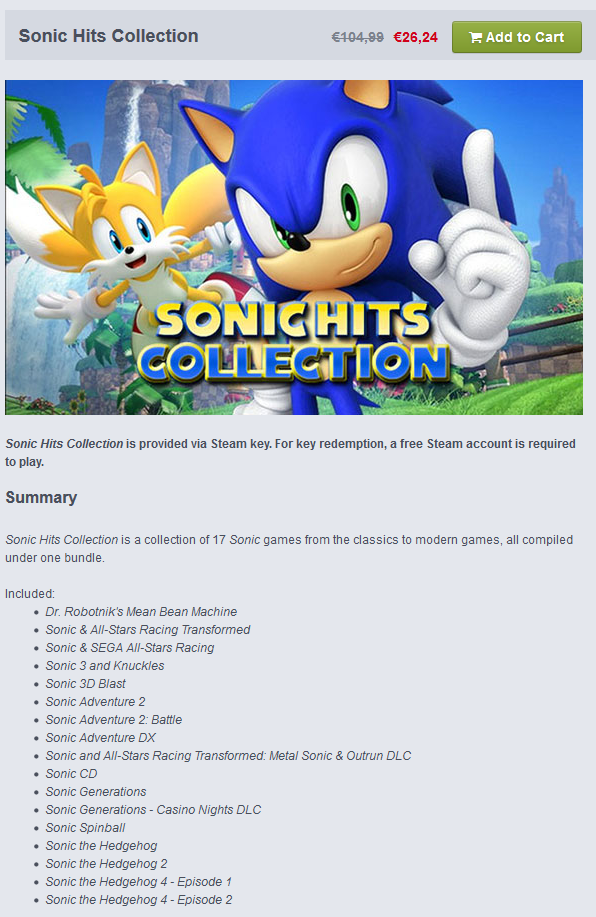Click Sonic the Hedgehog 4 - Episode 1

139,882
